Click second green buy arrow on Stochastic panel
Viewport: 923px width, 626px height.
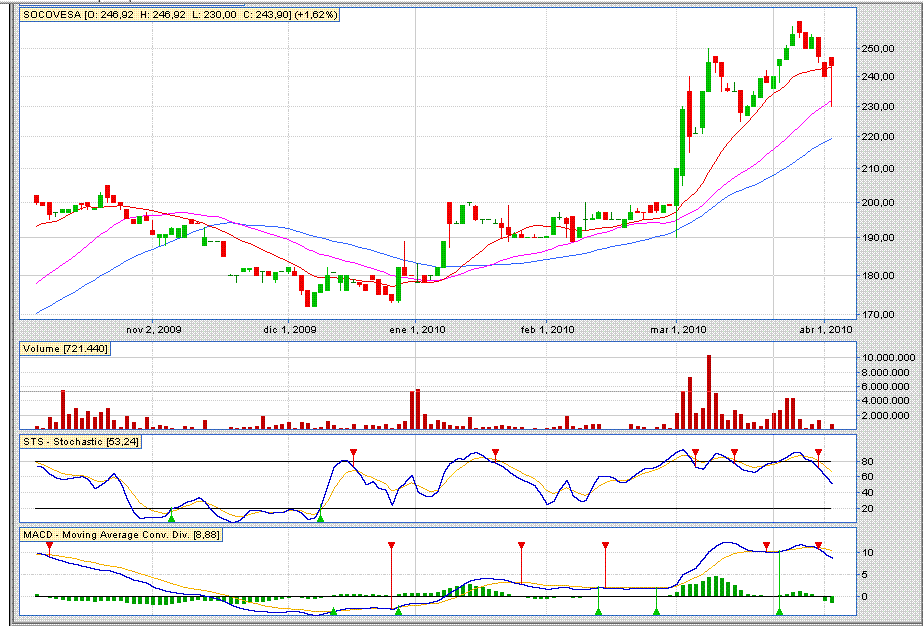[x=320, y=517]
